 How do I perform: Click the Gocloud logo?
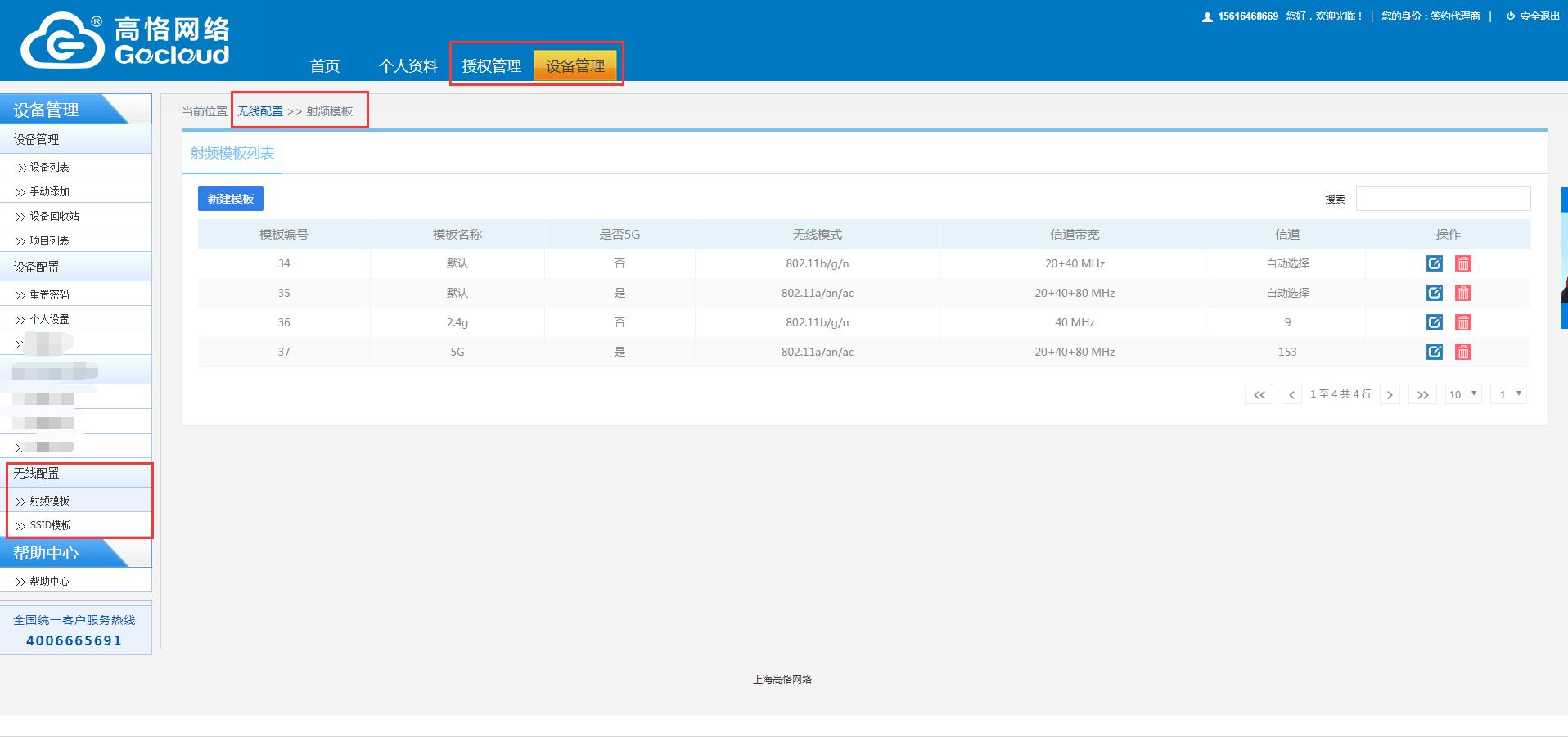click(x=124, y=40)
